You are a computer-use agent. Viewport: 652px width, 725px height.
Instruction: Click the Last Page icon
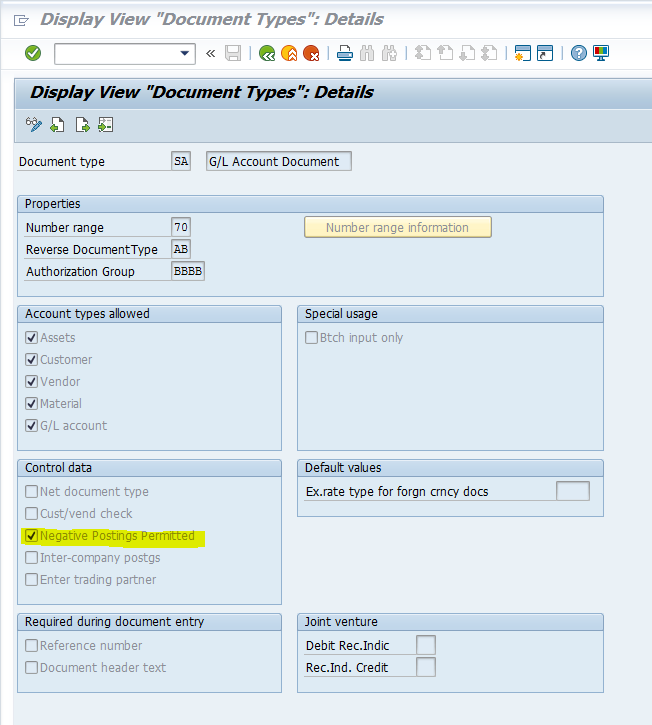pyautogui.click(x=489, y=54)
